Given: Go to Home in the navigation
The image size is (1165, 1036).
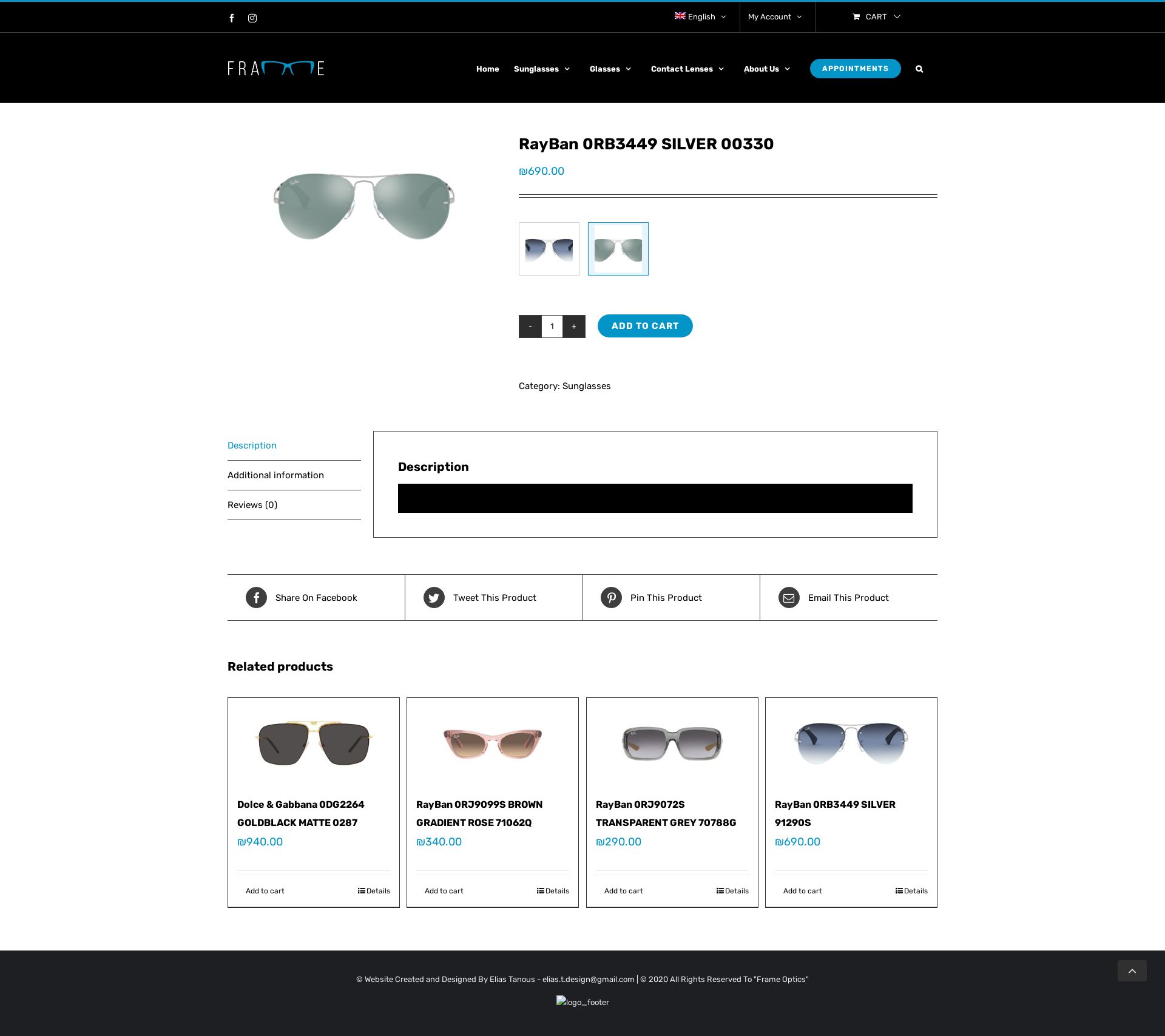Looking at the screenshot, I should [x=488, y=69].
